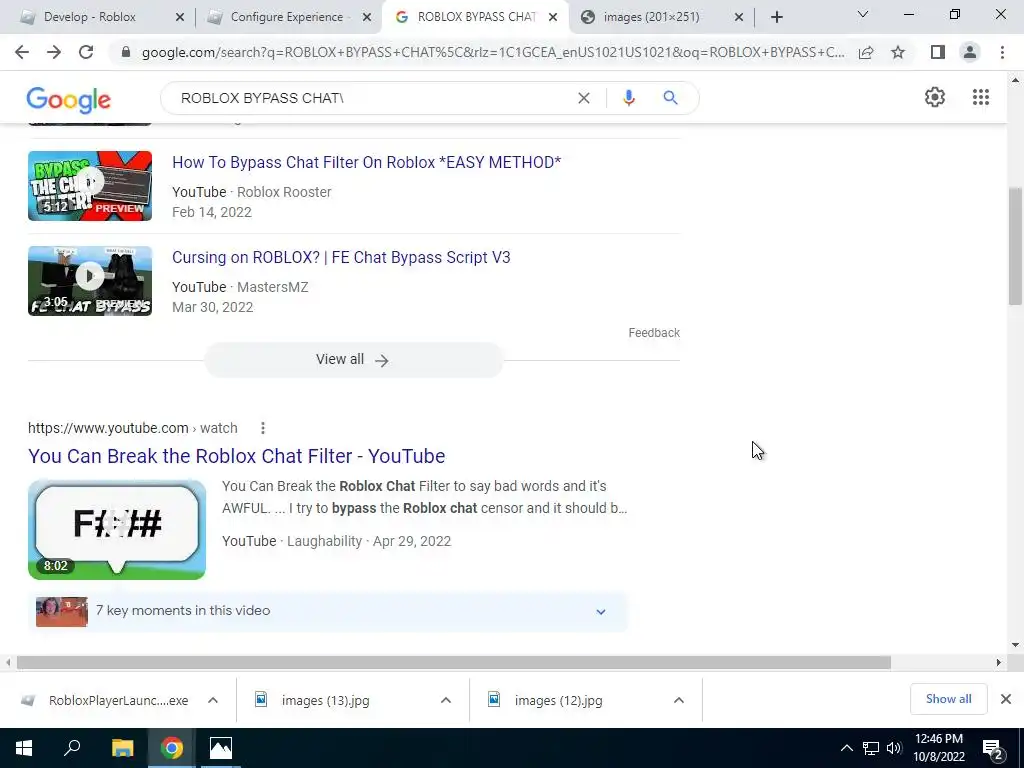
Task: Open How To Bypass Chat Filter video link
Action: (366, 163)
